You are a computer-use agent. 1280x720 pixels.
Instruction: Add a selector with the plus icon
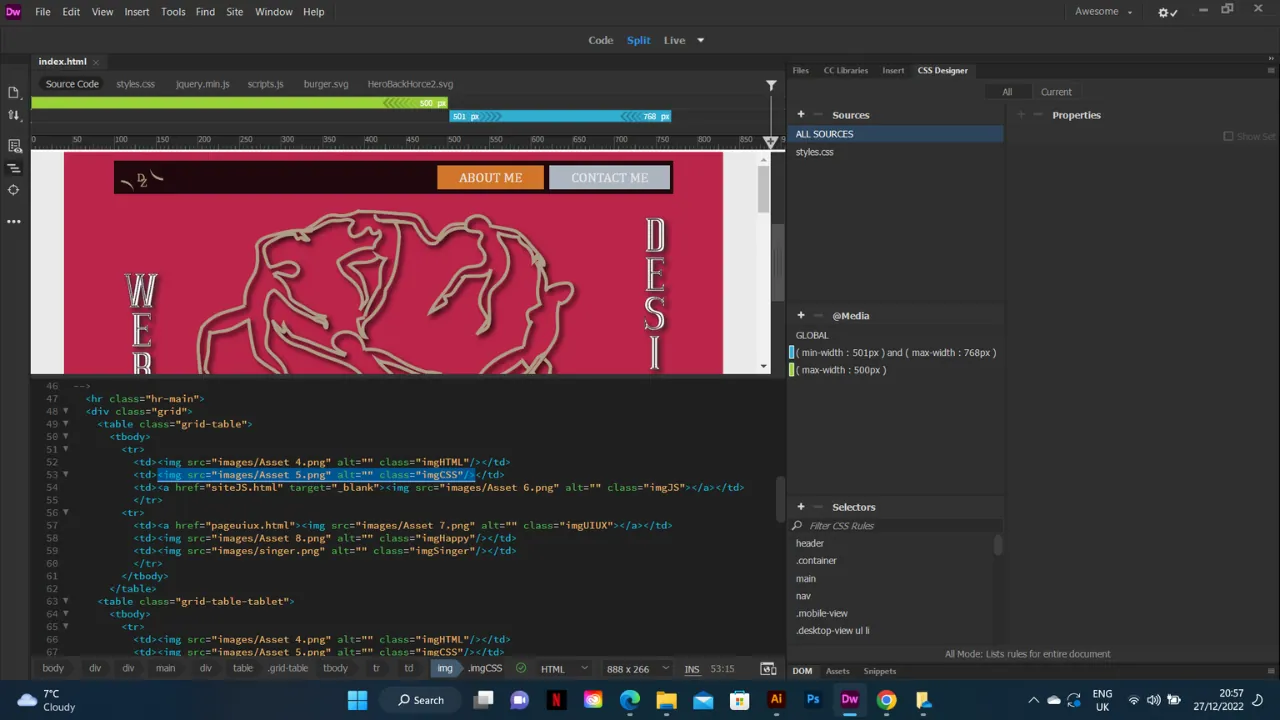pyautogui.click(x=801, y=506)
